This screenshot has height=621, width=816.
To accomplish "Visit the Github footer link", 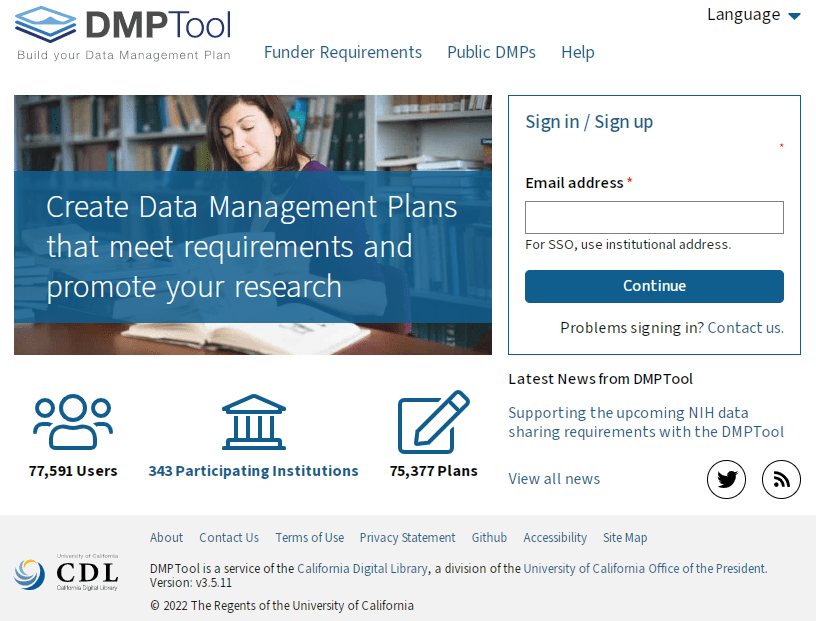I will [489, 537].
